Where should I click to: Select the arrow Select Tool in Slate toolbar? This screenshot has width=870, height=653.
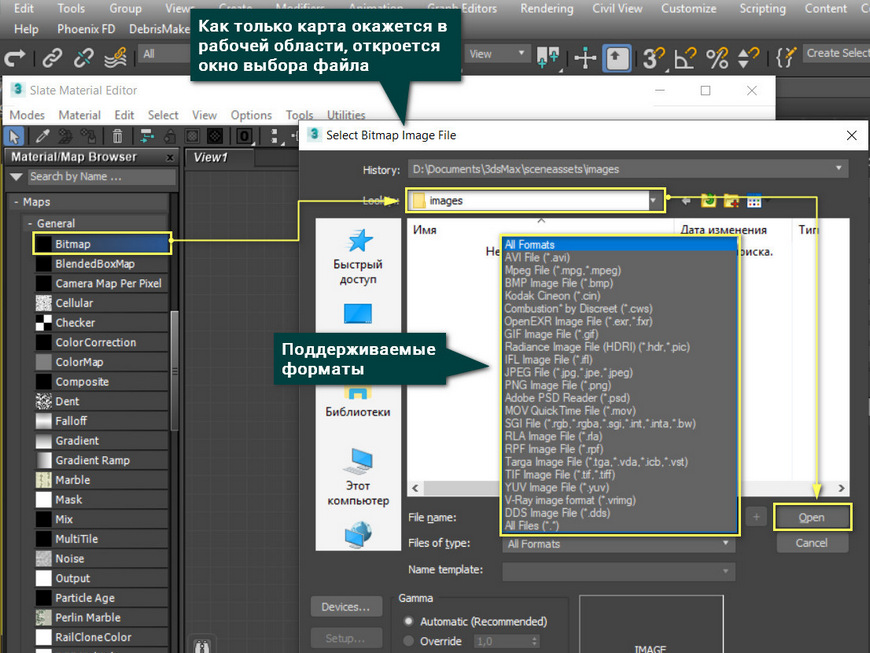pyautogui.click(x=13, y=135)
